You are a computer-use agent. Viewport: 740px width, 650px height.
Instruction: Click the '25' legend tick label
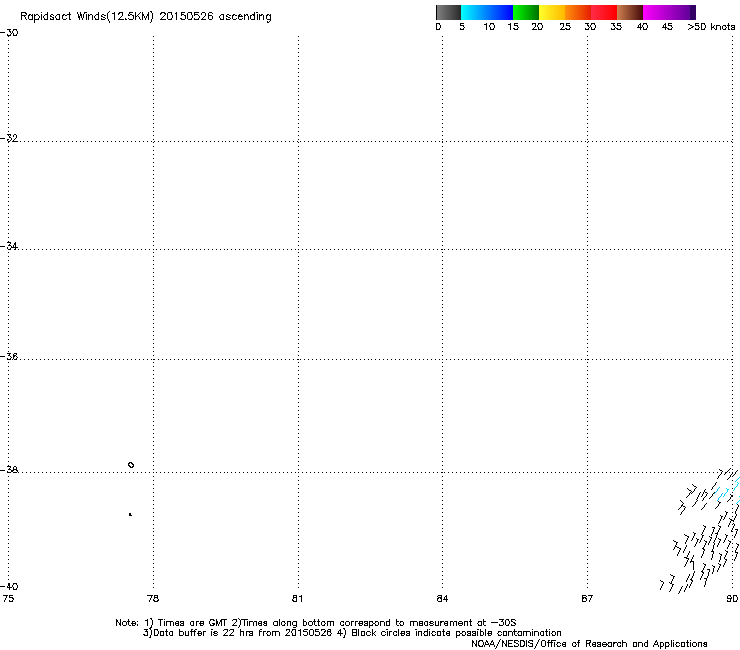pos(565,27)
